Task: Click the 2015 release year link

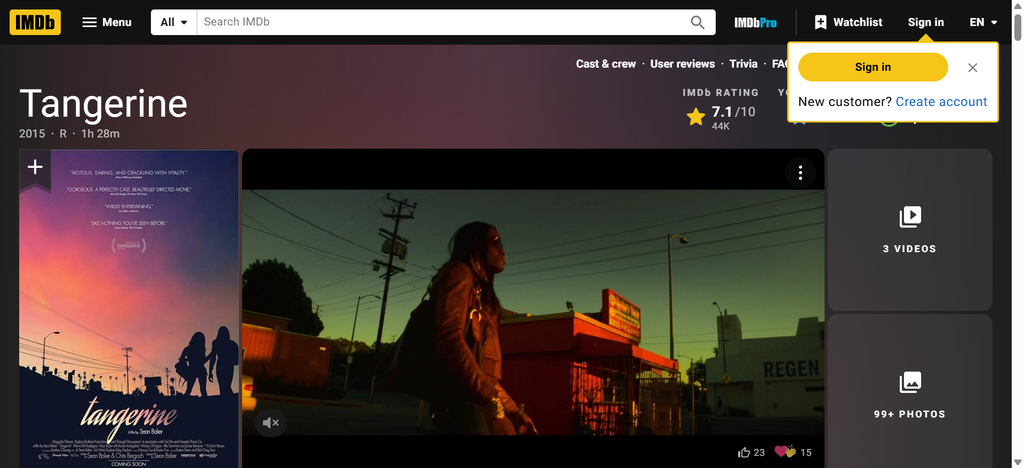Action: (x=32, y=134)
